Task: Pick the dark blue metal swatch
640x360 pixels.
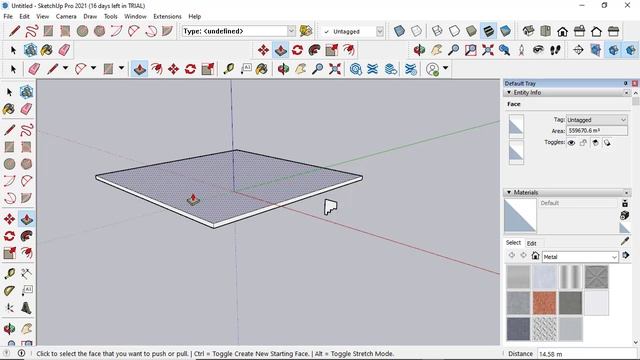Action: pos(518,329)
